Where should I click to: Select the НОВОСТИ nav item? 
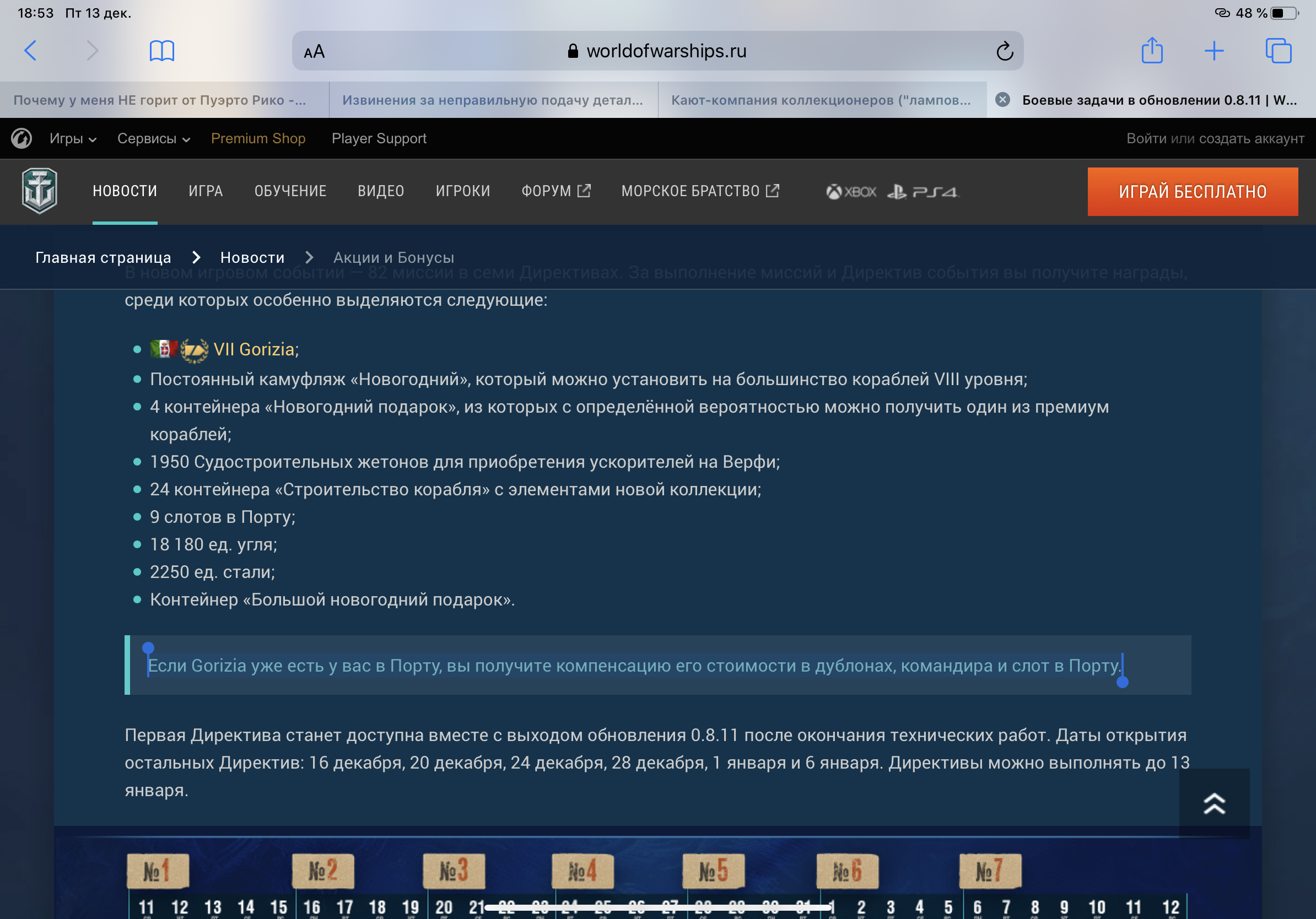pyautogui.click(x=125, y=191)
